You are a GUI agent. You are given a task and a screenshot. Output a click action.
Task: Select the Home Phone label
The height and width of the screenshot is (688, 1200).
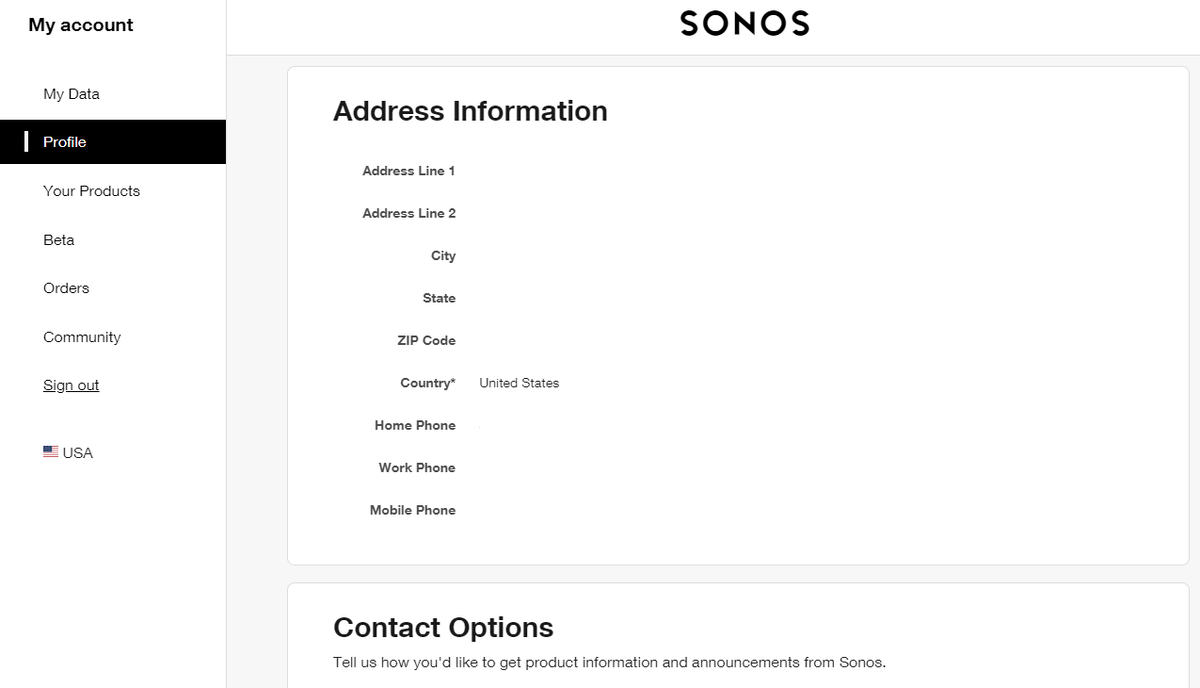(415, 425)
